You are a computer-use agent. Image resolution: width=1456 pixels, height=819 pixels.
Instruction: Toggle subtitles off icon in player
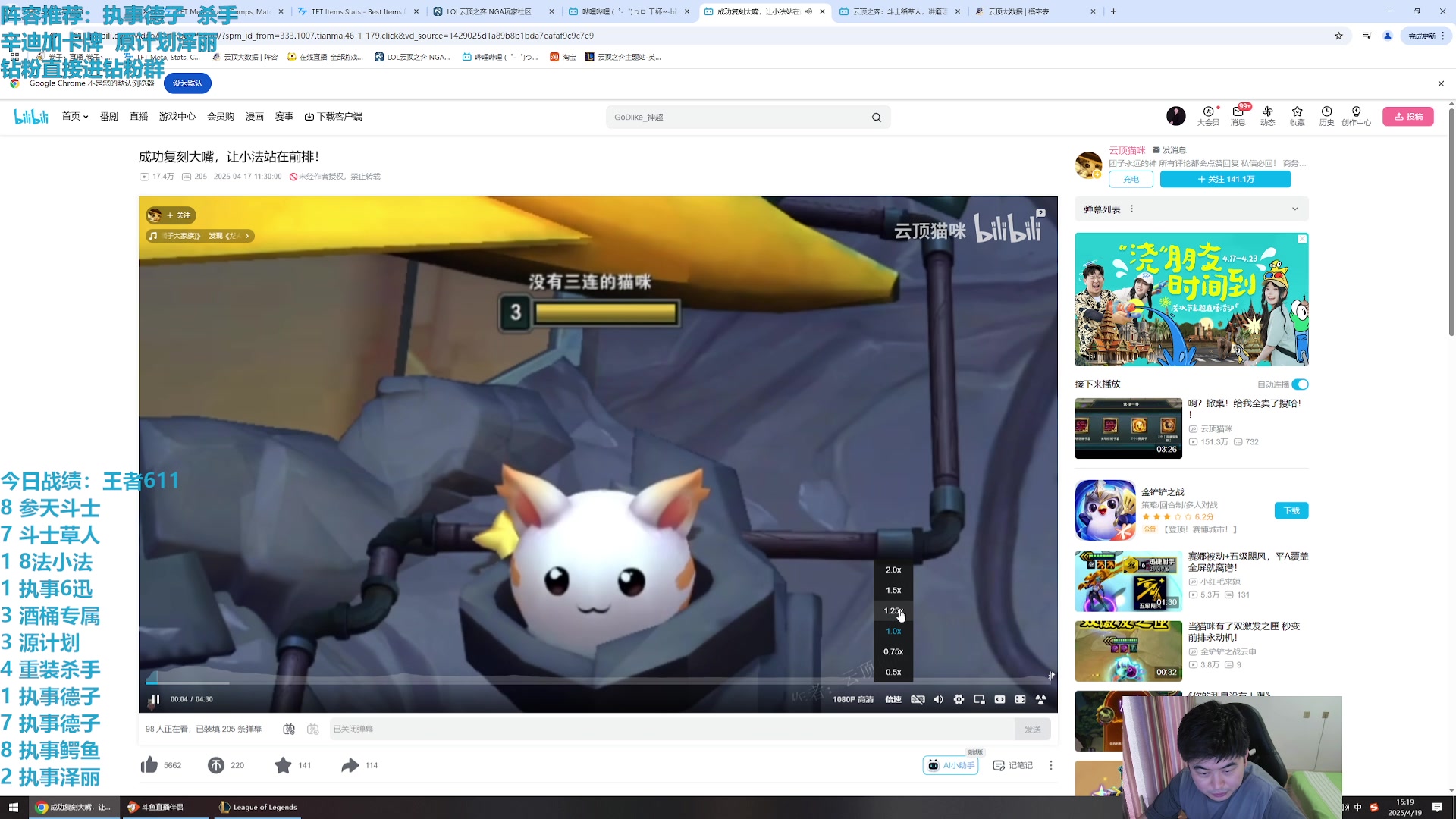918,699
